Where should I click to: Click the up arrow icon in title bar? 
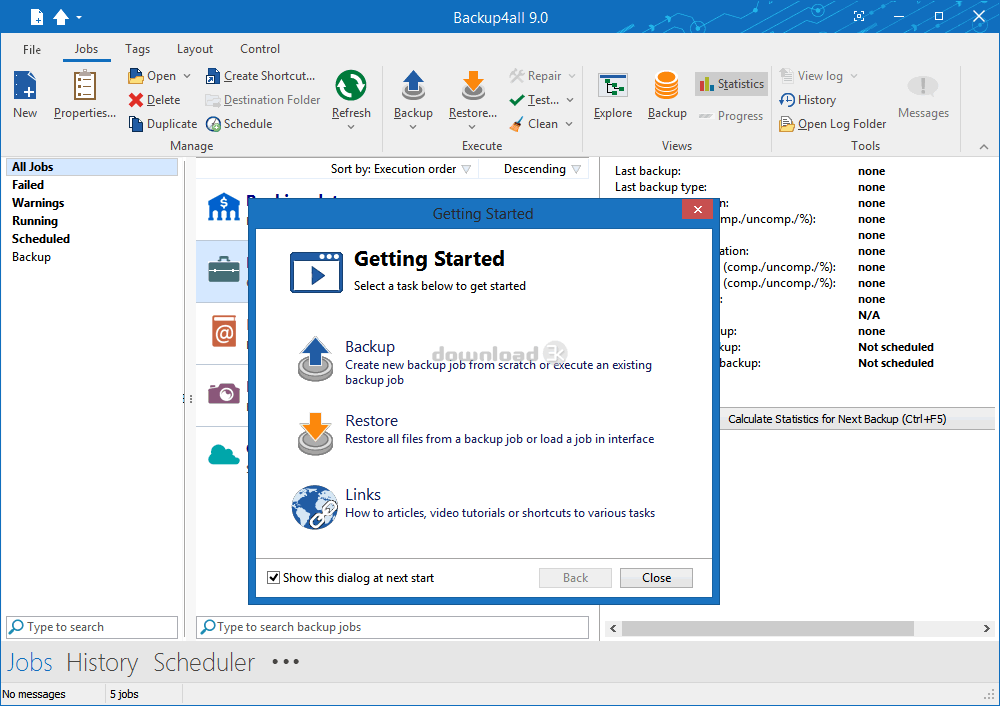click(x=61, y=17)
